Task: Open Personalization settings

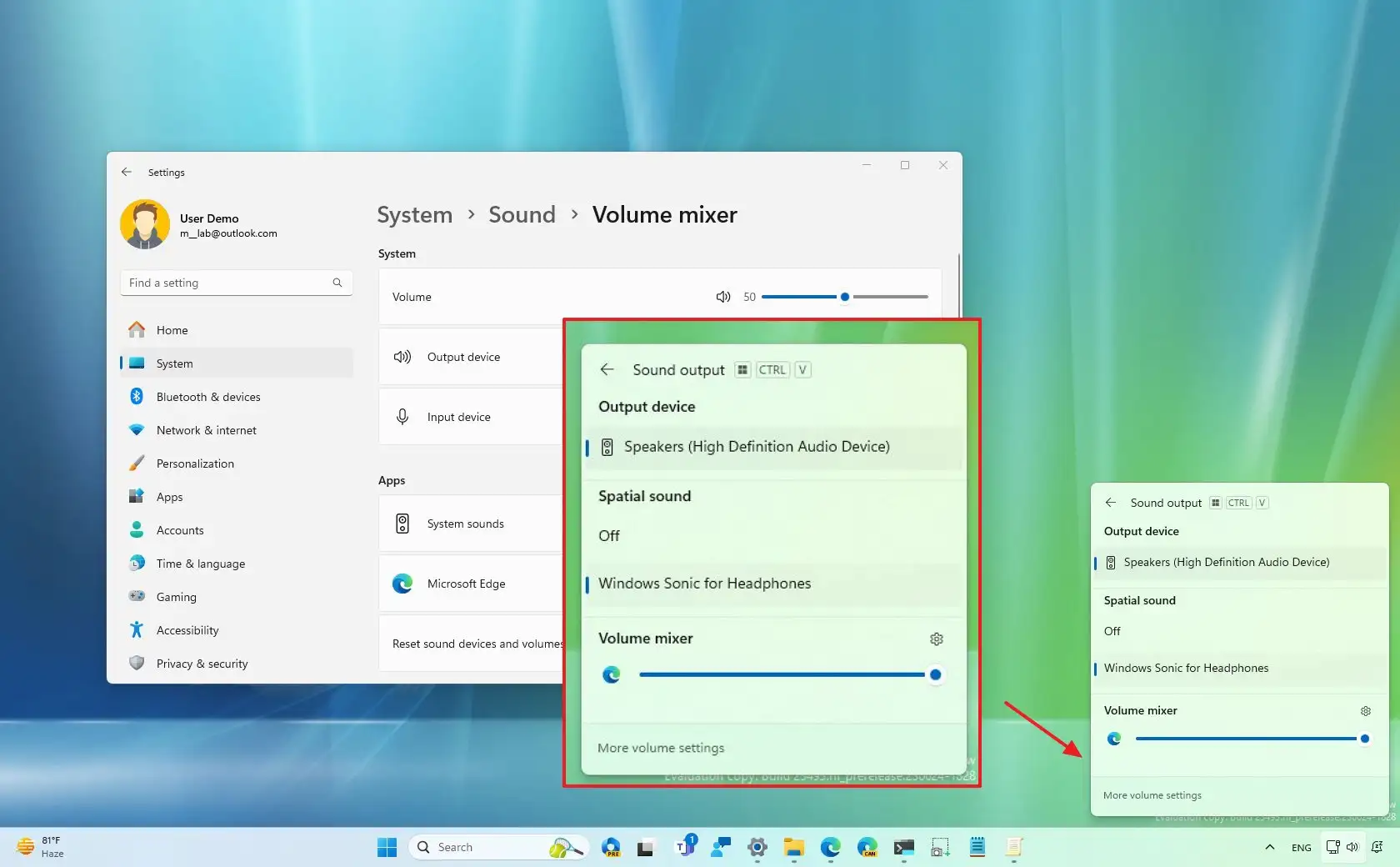Action: 237,464
